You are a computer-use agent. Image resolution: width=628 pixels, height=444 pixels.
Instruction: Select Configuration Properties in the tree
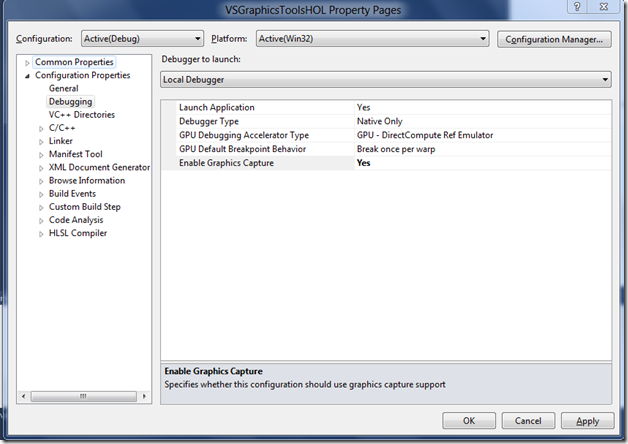[x=83, y=75]
